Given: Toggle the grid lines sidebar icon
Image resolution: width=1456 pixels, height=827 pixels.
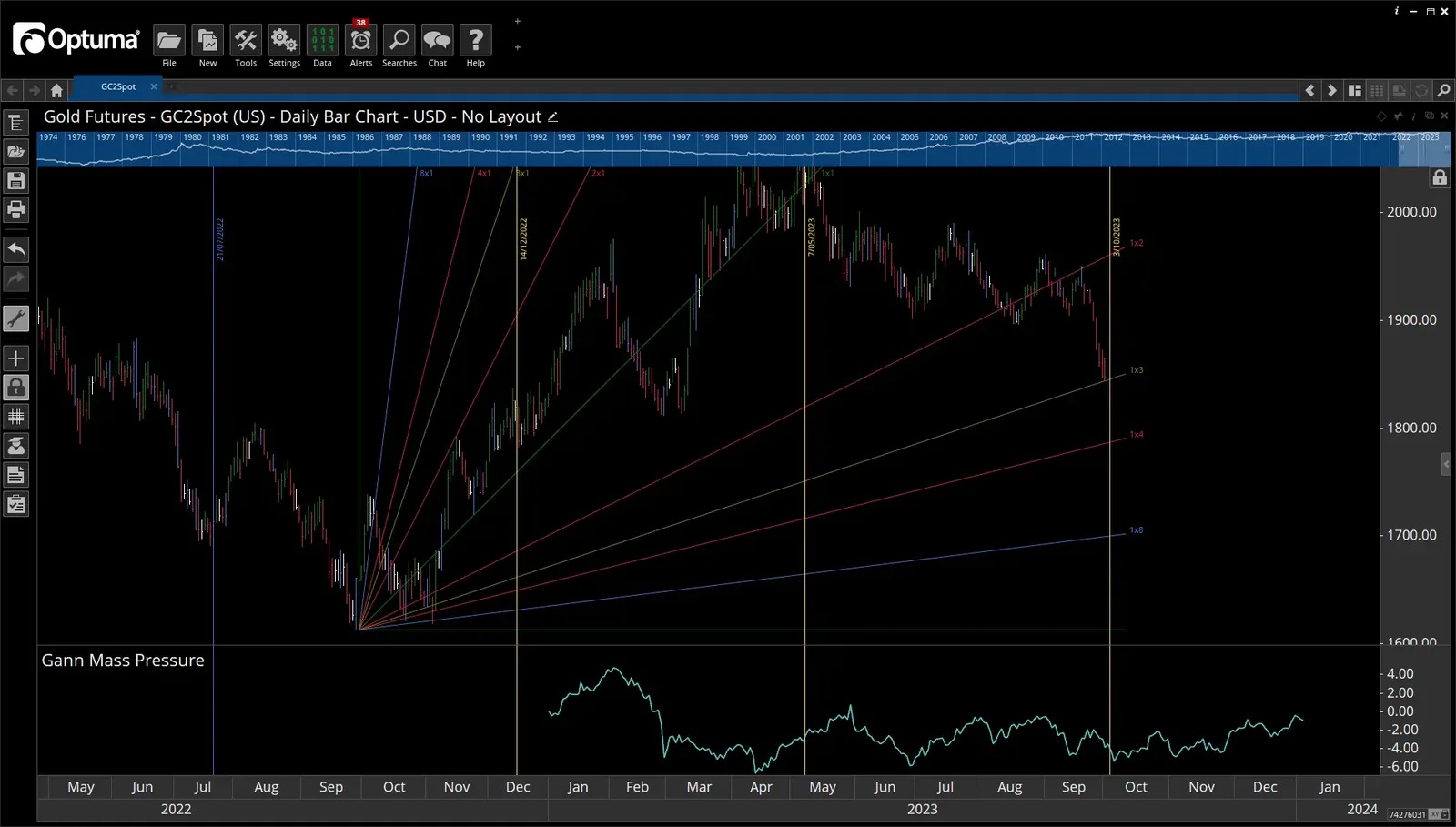Looking at the screenshot, I should [x=15, y=417].
